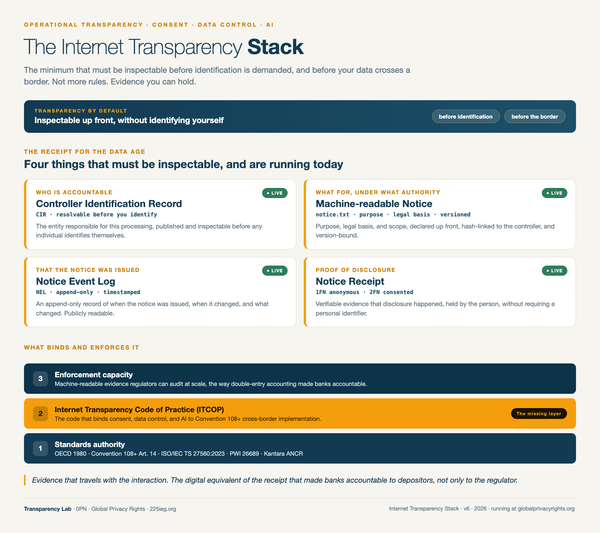This screenshot has height=533, width=600.
Task: Click 'TRANSPARENCY BY DEFAULT' banner label
Action: 80,111
